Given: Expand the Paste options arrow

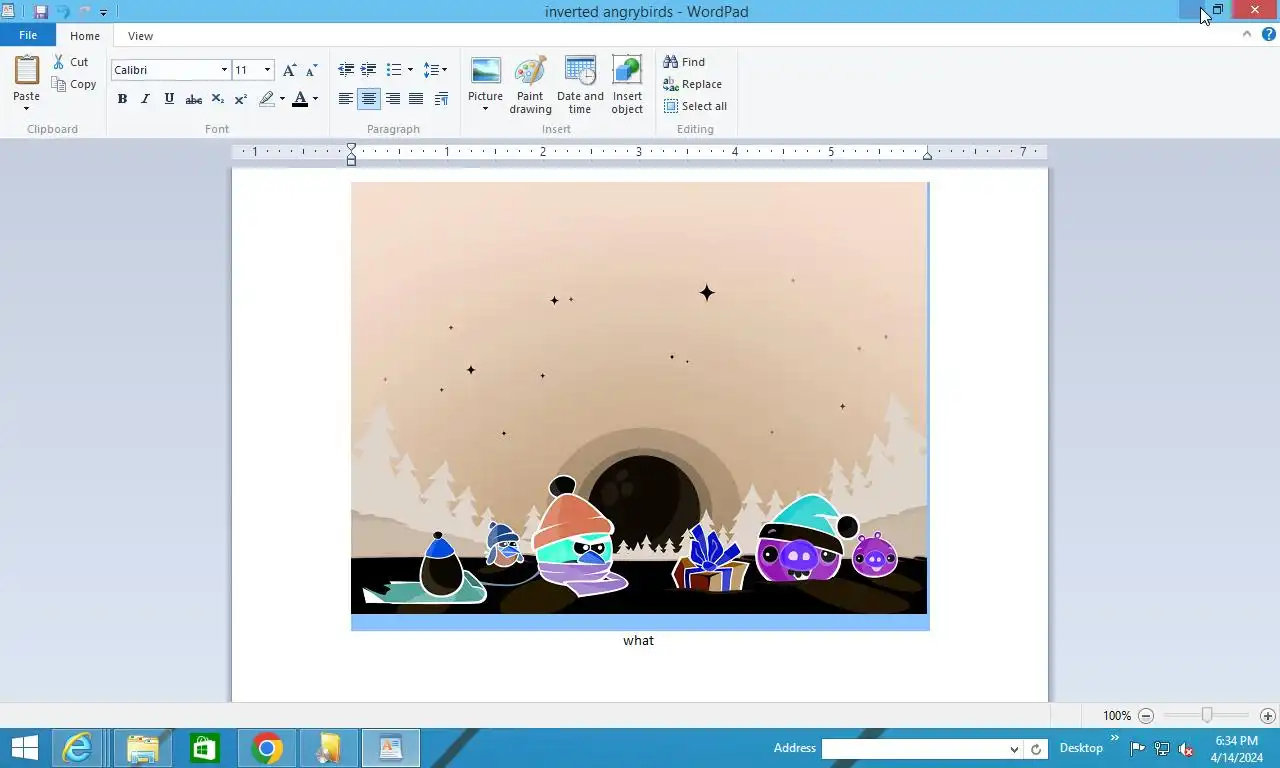Looking at the screenshot, I should (x=27, y=108).
